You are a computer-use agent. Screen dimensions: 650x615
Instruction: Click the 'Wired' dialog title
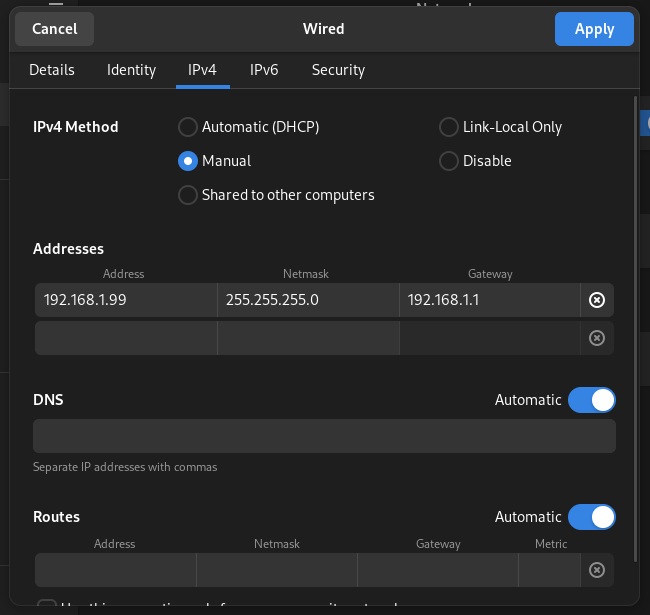point(323,29)
